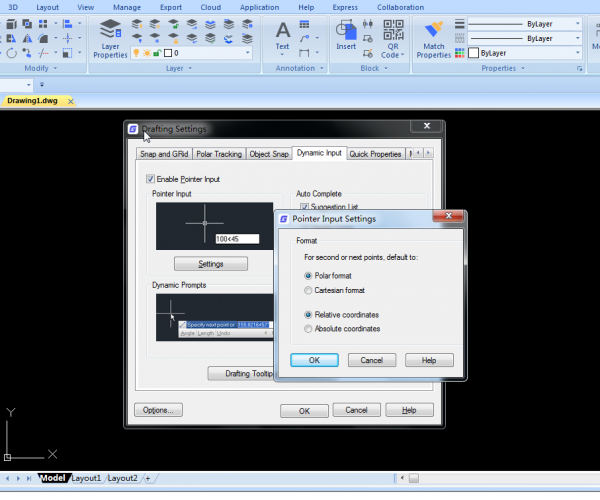Click the Mirror tool in Modify
The height and width of the screenshot is (500, 600).
pyautogui.click(x=27, y=39)
